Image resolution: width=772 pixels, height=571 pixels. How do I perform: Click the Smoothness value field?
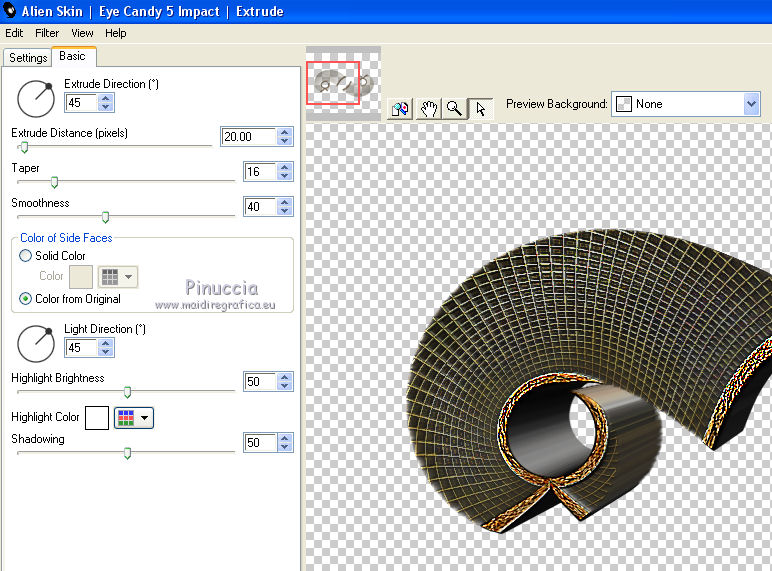click(260, 206)
